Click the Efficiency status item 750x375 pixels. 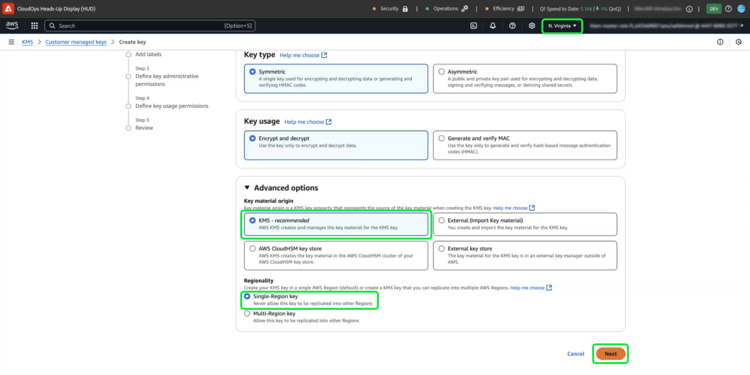pyautogui.click(x=506, y=9)
